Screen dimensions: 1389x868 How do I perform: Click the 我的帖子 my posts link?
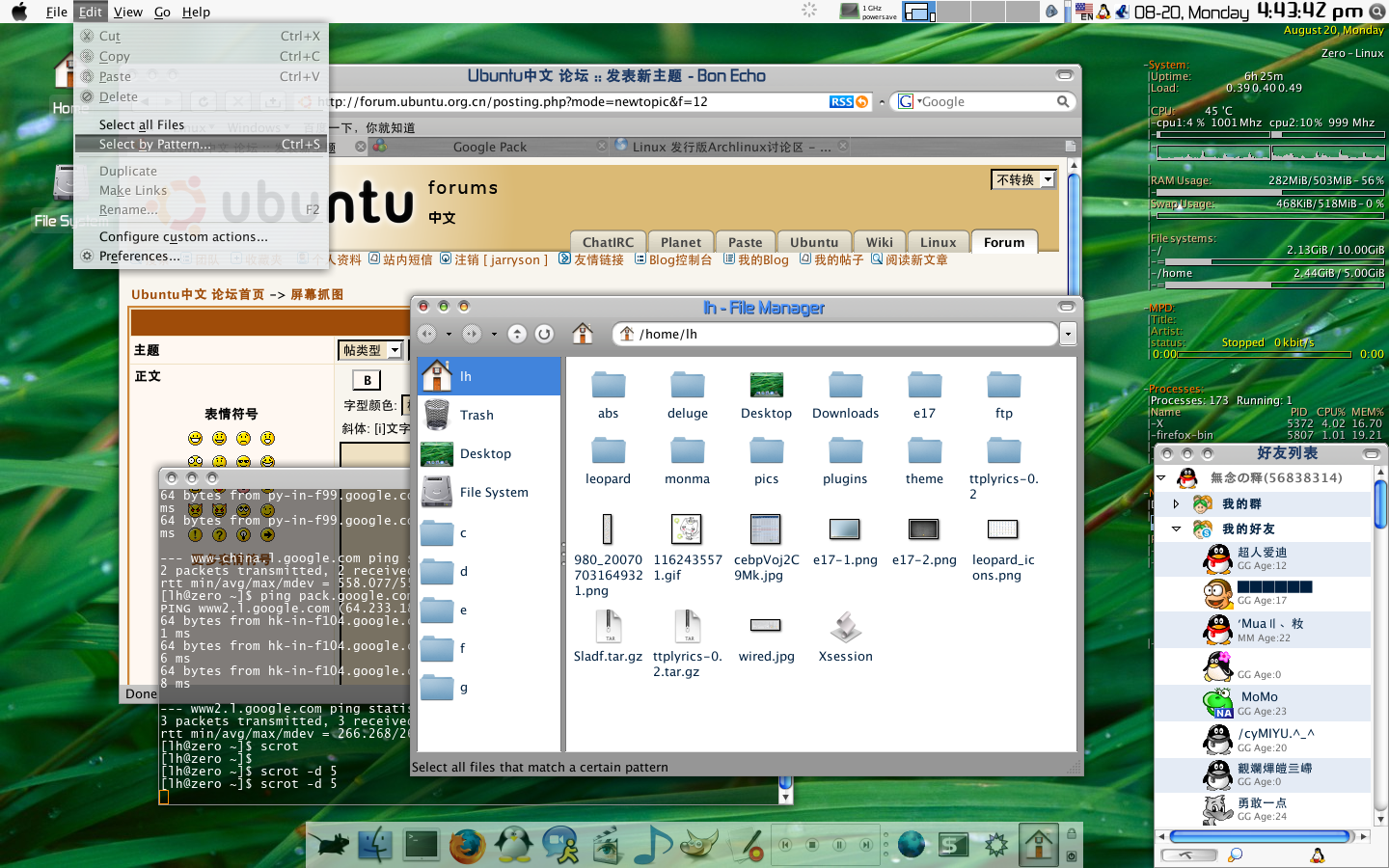(x=838, y=259)
